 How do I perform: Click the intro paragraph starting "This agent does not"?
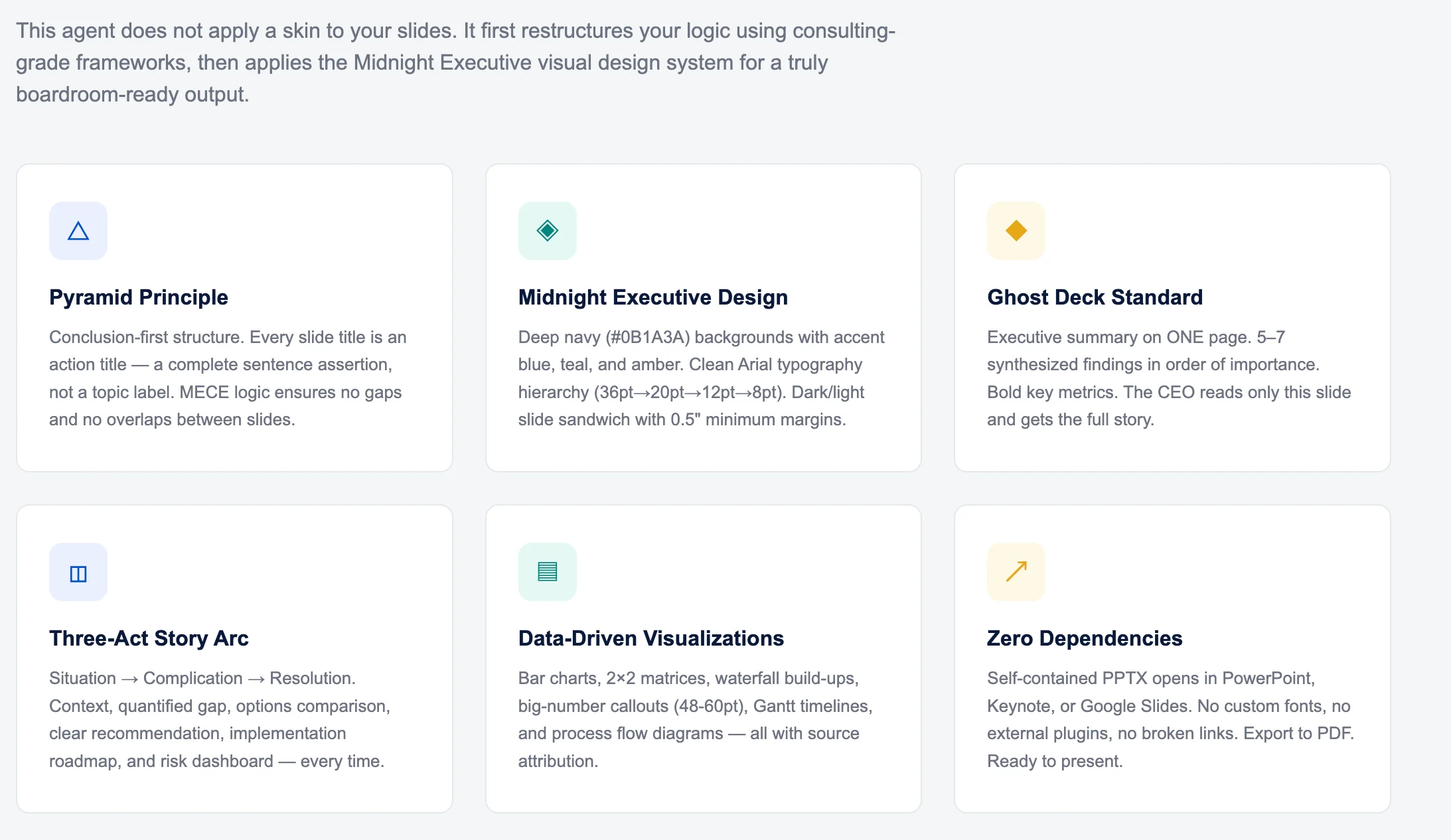coord(456,62)
